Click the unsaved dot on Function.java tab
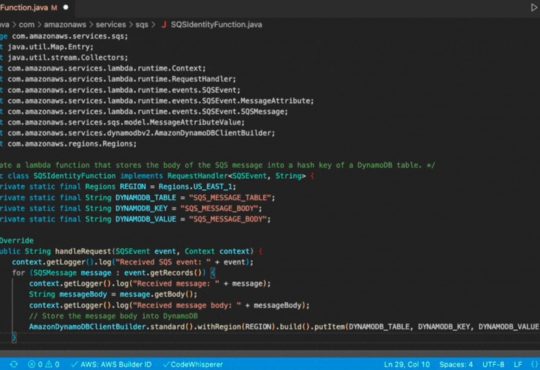540x370 pixels. pyautogui.click(x=66, y=7)
